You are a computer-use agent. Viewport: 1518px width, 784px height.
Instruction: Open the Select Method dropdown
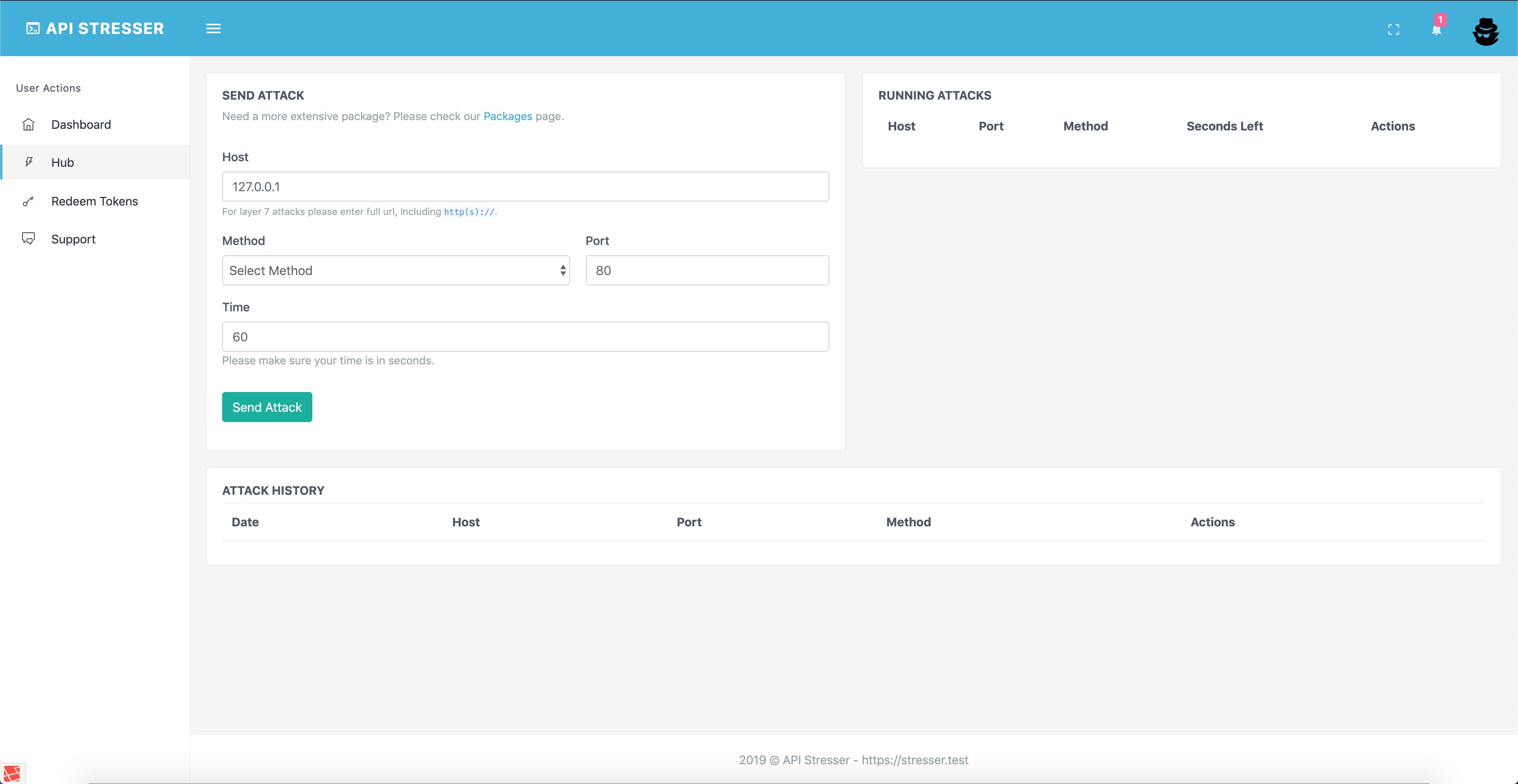(x=395, y=270)
